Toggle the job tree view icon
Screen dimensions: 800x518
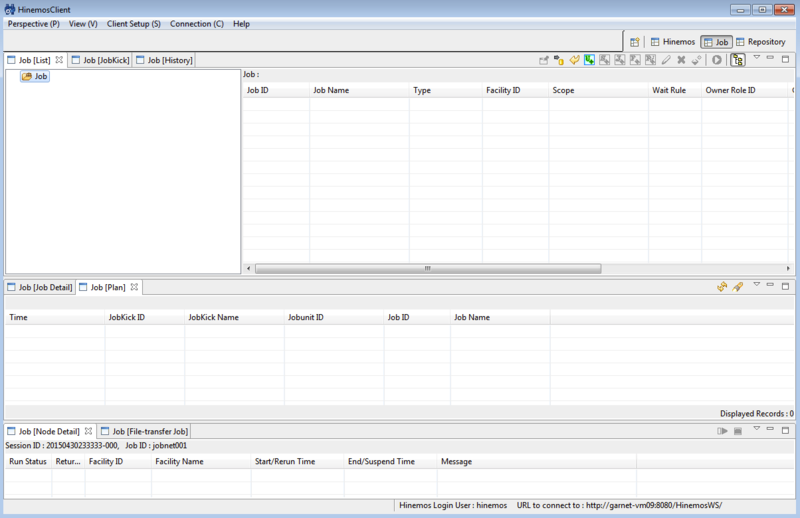pos(738,60)
